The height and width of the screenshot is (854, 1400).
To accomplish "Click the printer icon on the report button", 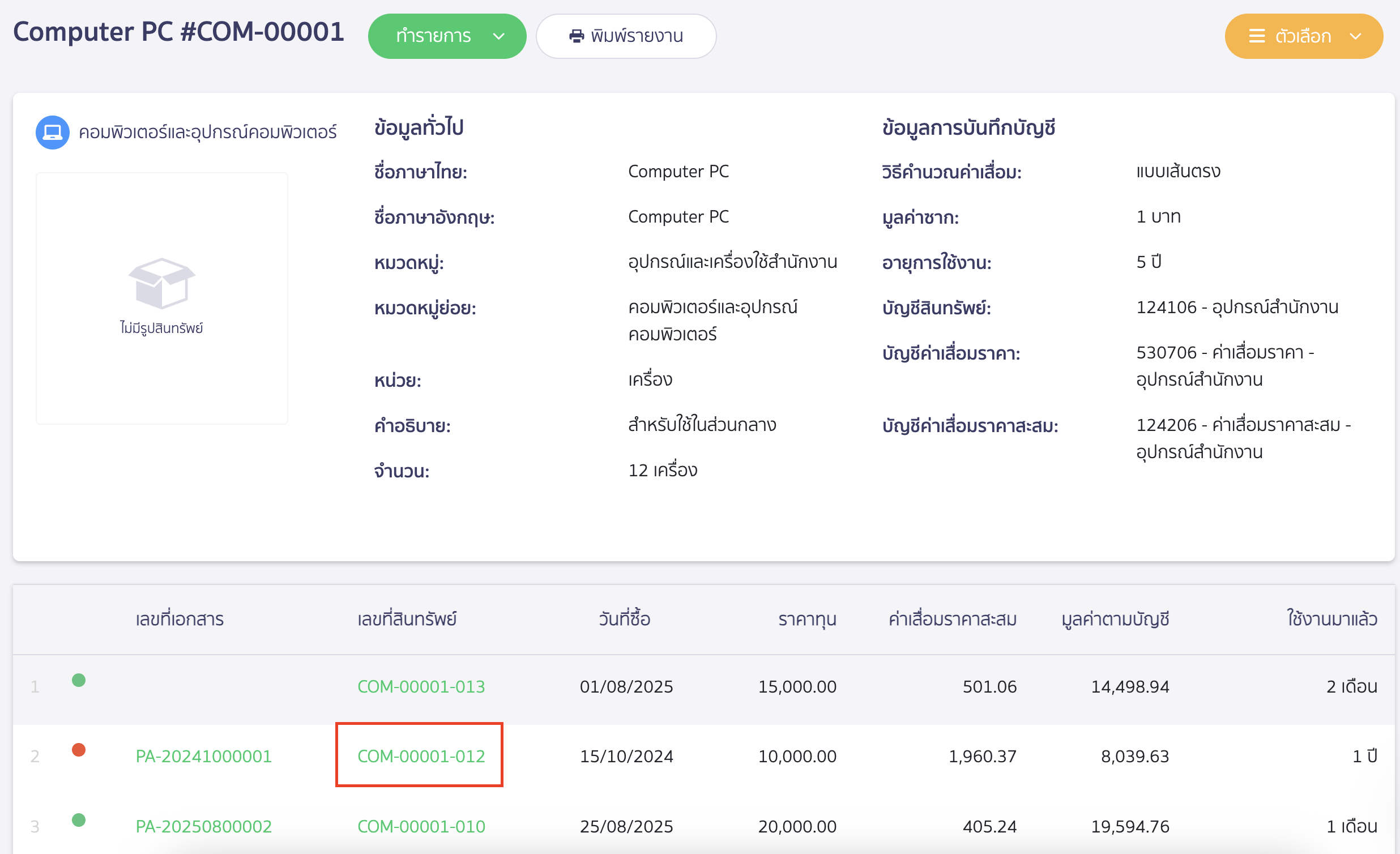I will click(x=576, y=36).
